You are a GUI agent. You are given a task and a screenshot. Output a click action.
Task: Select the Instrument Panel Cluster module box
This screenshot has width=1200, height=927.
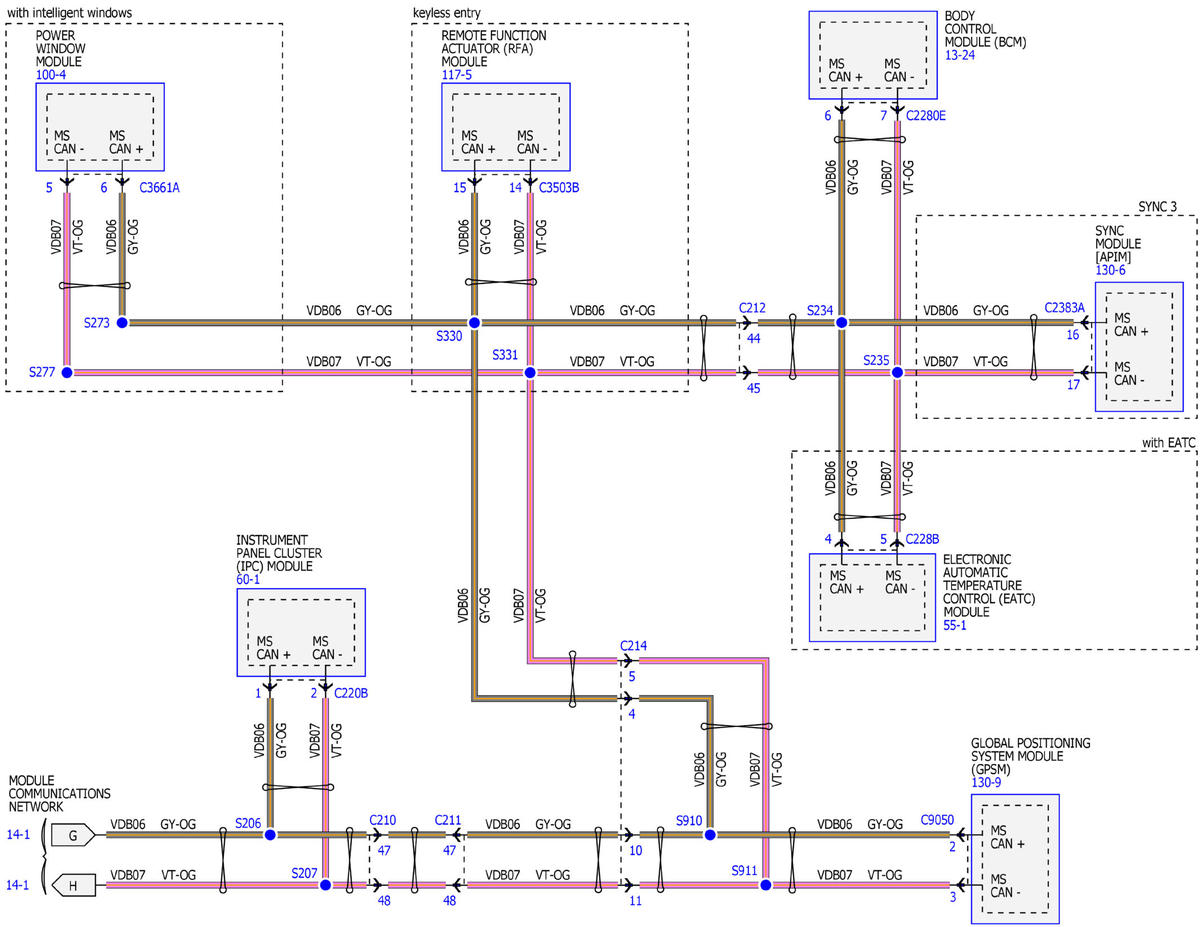pos(301,632)
